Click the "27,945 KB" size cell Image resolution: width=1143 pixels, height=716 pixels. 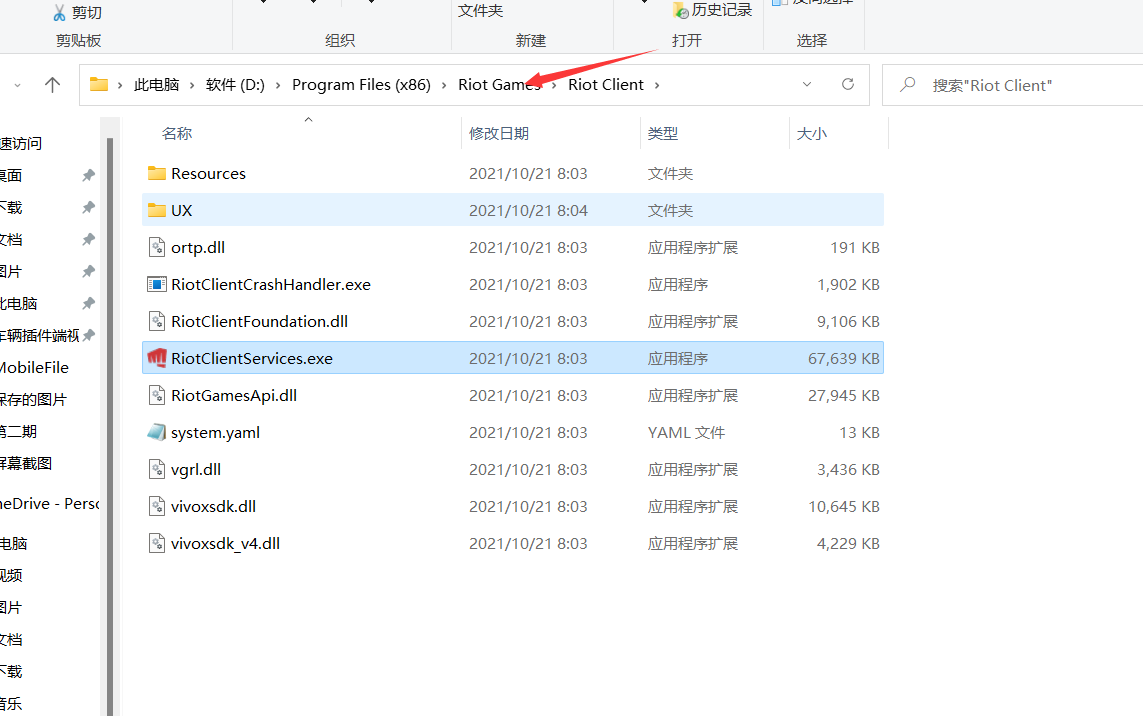(843, 396)
